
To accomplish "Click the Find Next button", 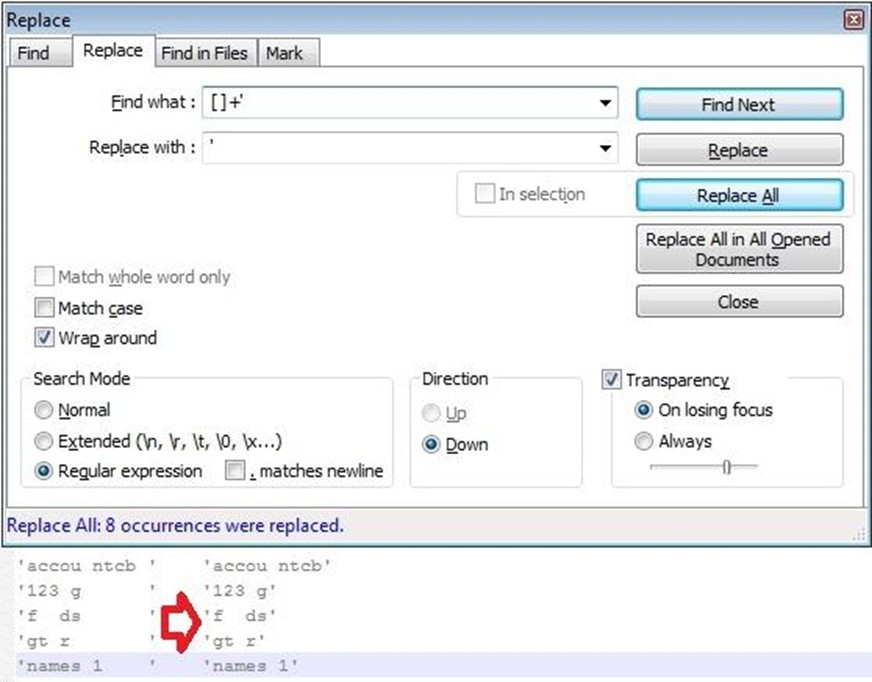I will [x=739, y=105].
